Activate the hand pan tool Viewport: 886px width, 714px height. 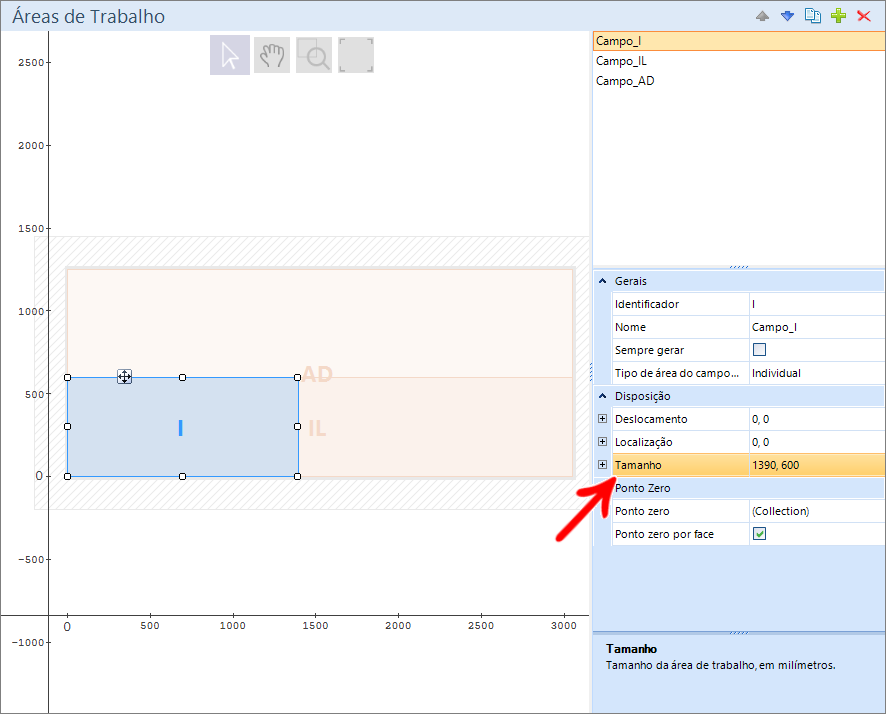pos(272,55)
